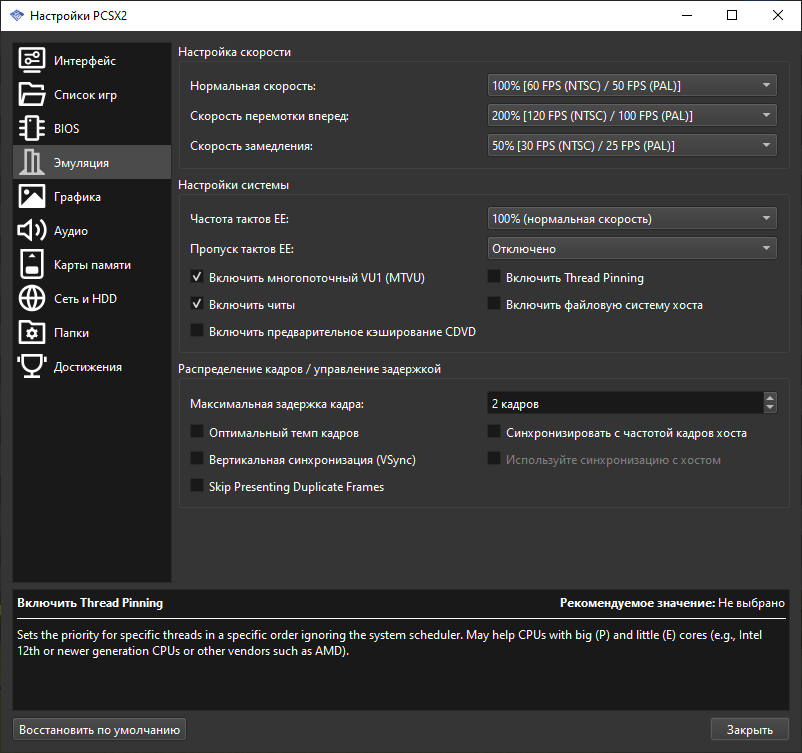Open Карты памяти settings

pyautogui.click(x=92, y=264)
